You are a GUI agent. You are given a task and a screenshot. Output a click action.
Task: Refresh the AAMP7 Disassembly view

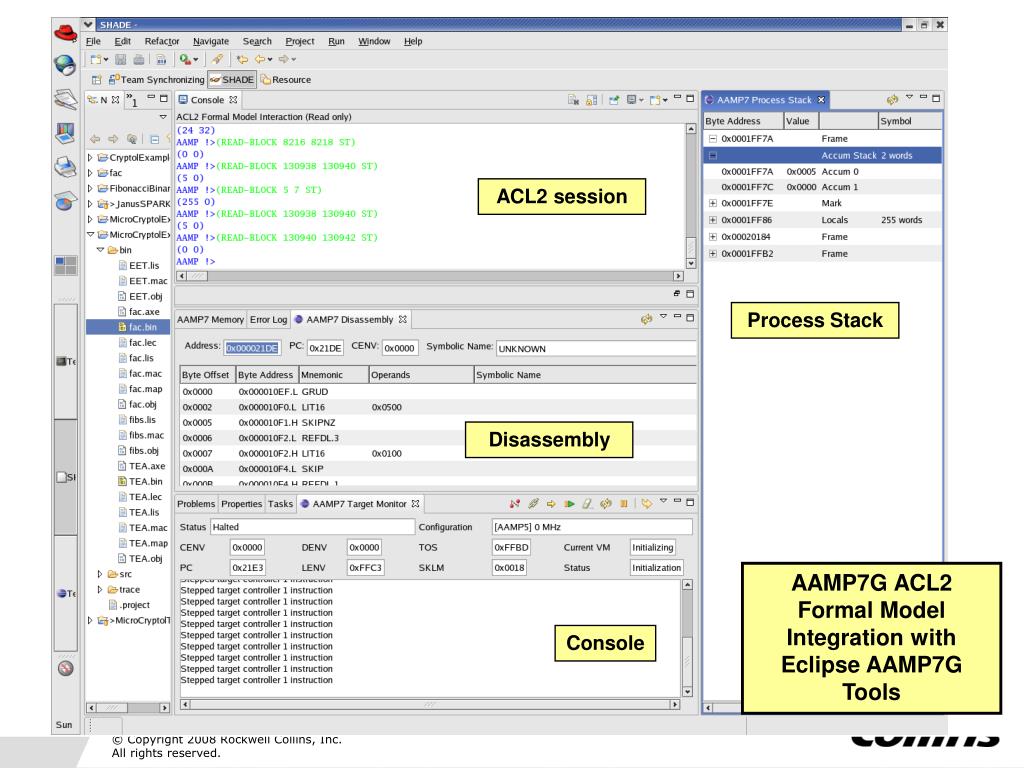click(647, 319)
